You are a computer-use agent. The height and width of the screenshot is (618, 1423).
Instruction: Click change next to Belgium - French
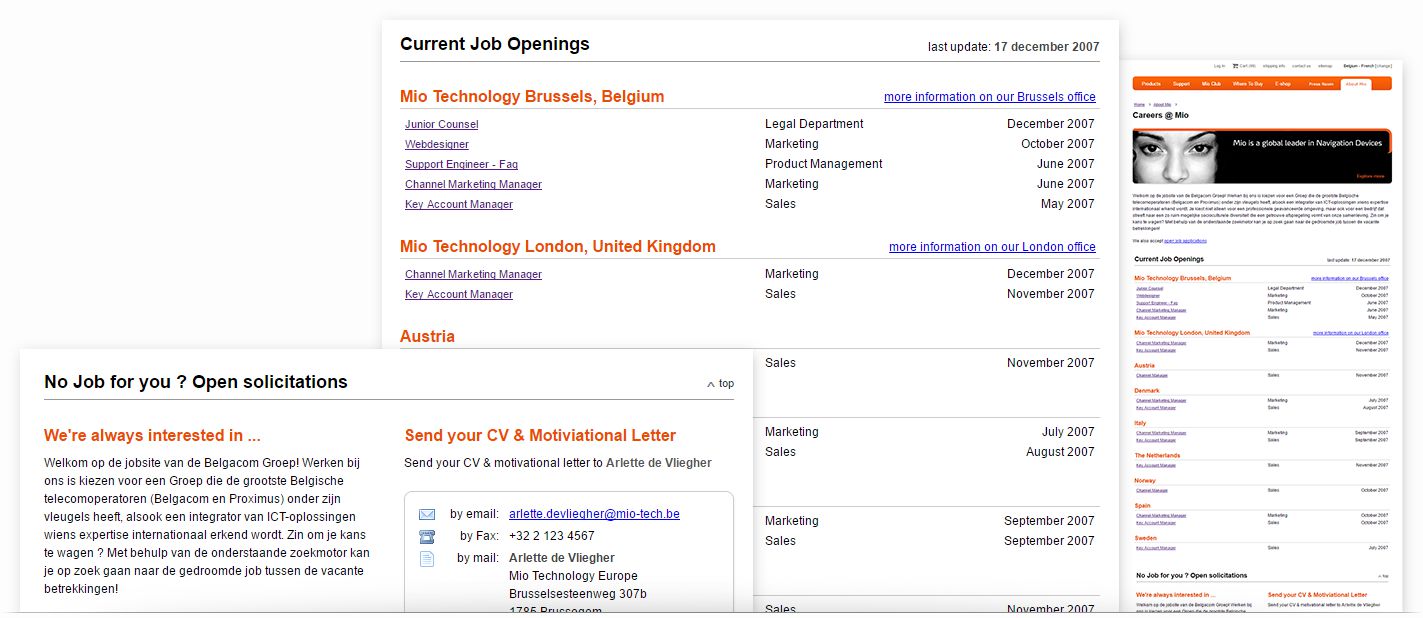tap(1383, 66)
